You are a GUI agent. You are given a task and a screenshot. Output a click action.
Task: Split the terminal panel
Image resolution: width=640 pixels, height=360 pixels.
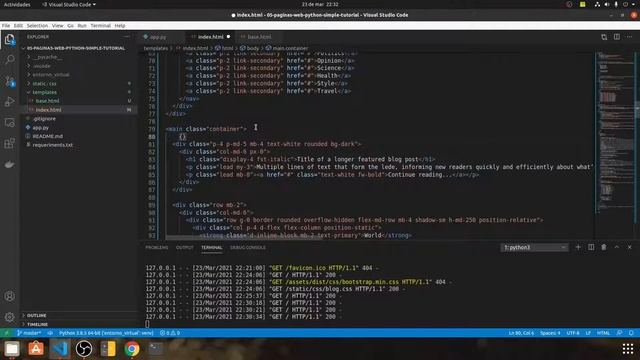tap(591, 247)
